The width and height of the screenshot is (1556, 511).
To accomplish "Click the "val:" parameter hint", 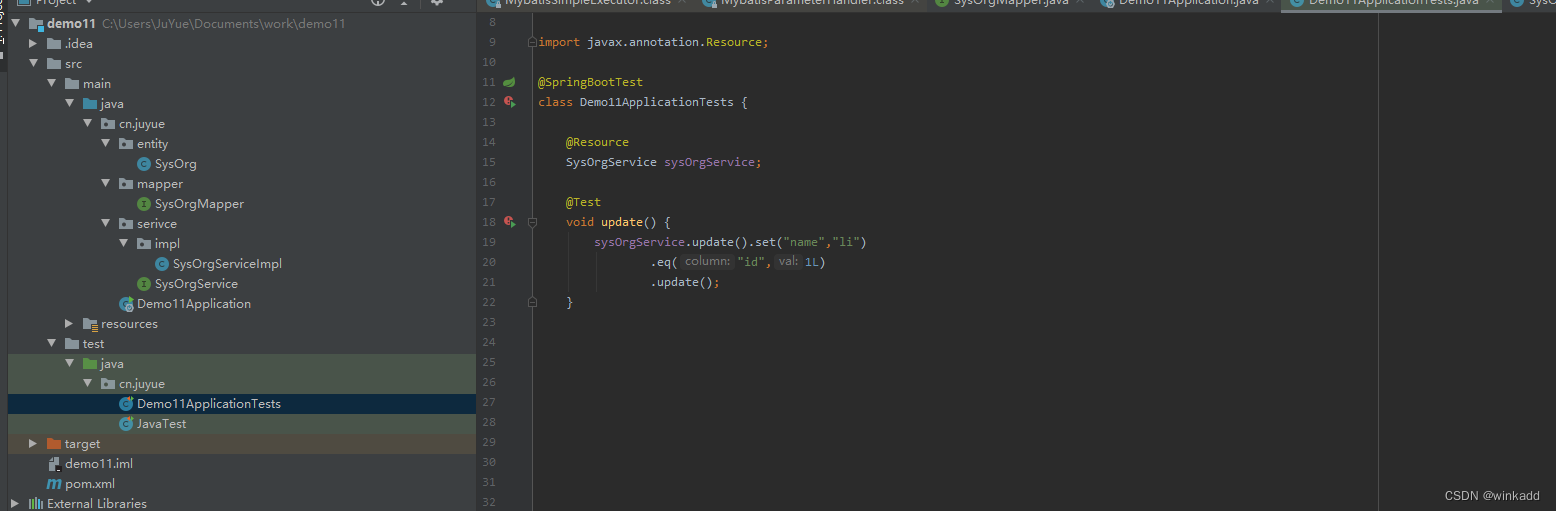I will click(x=788, y=262).
